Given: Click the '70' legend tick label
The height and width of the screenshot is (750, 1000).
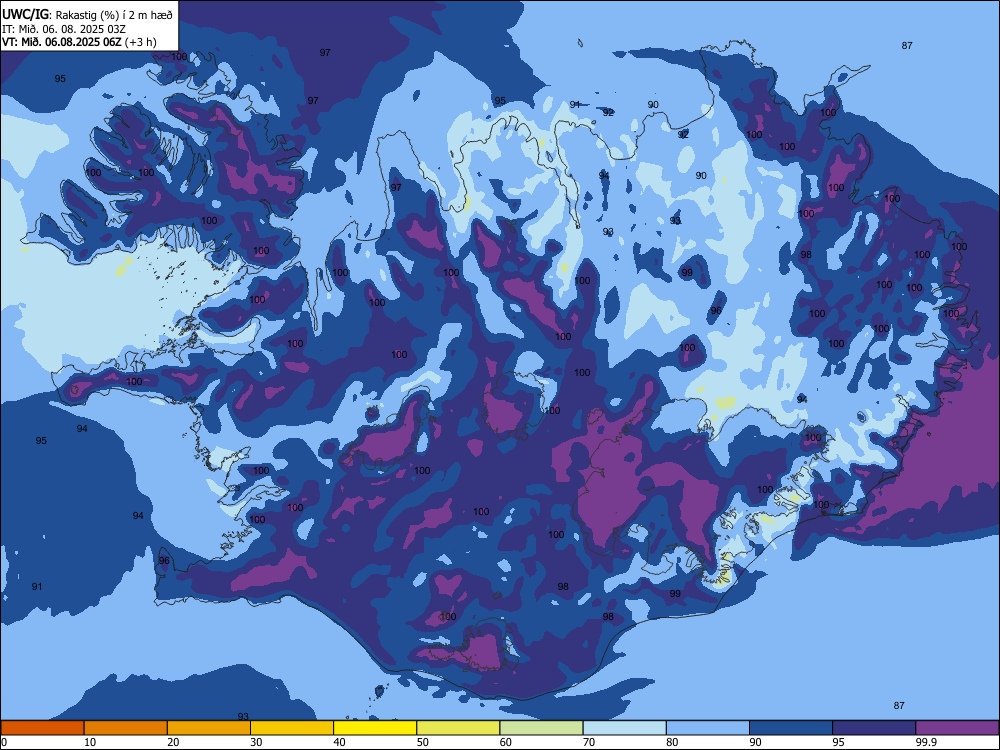Looking at the screenshot, I should pyautogui.click(x=589, y=742).
